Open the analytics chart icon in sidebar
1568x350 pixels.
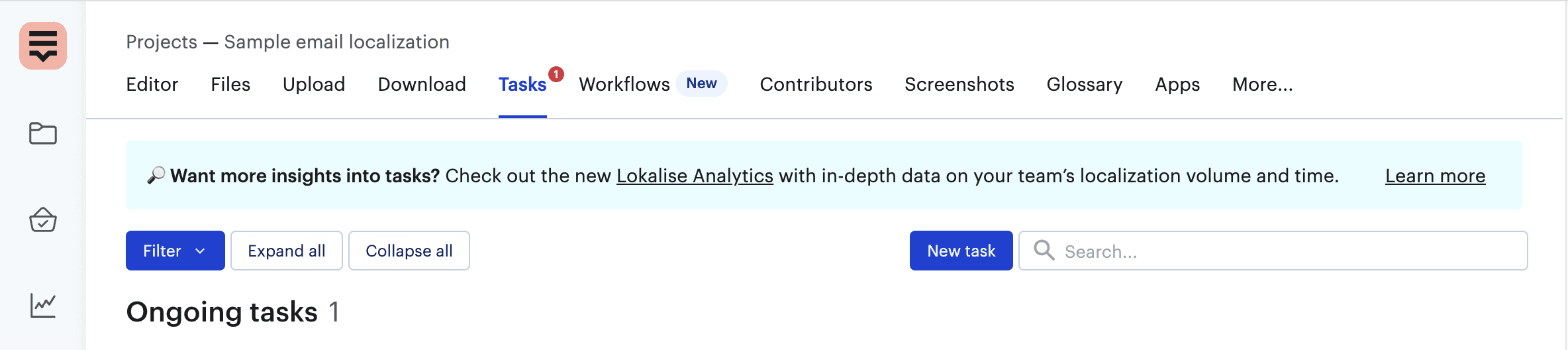(43, 306)
